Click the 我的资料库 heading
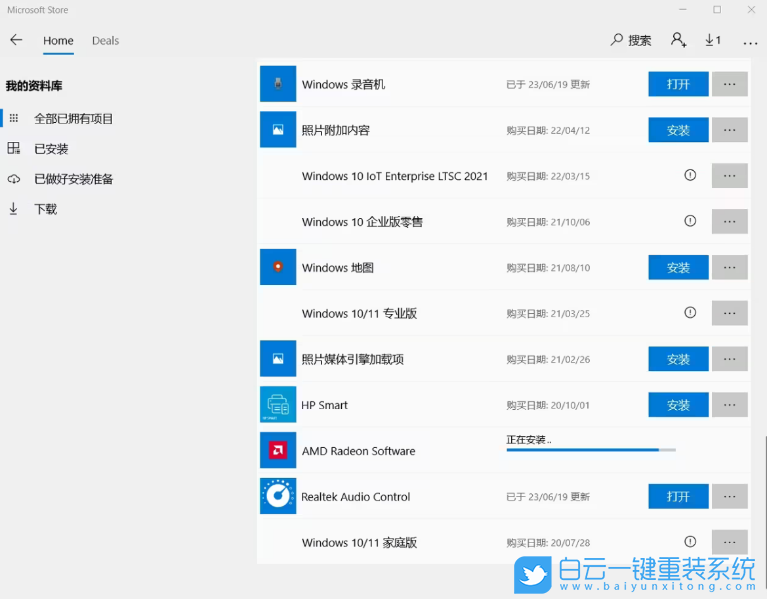The height and width of the screenshot is (599, 767). click(34, 86)
